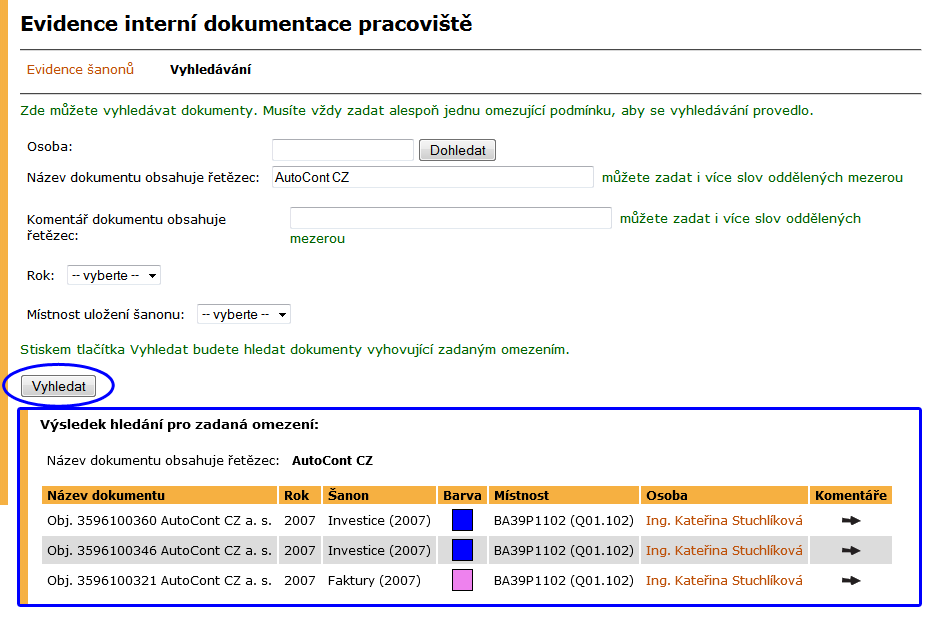Click the Faktury (2007) cell
Viewport: 932px width, 618px height.
click(374, 581)
